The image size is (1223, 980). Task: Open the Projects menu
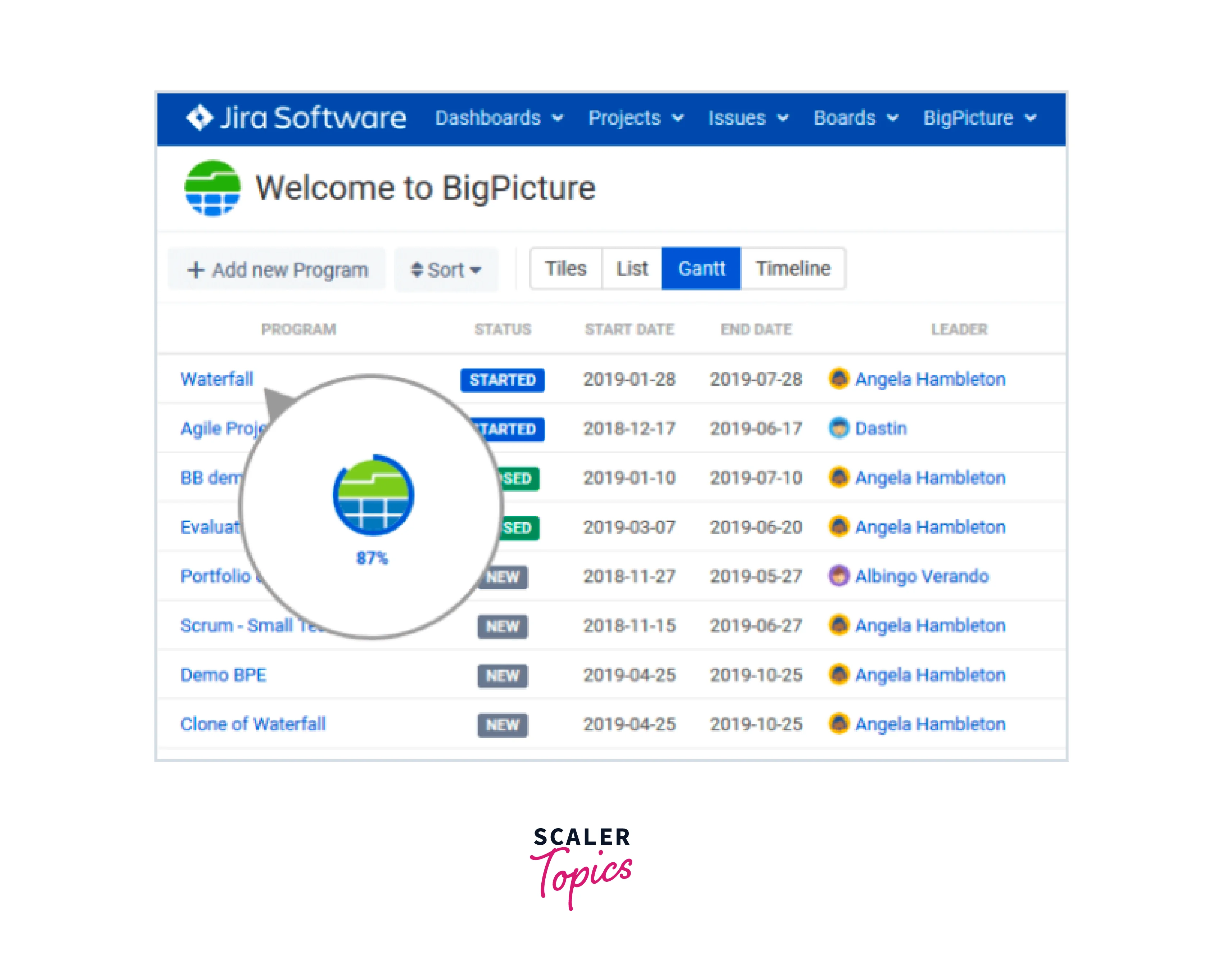coord(635,118)
